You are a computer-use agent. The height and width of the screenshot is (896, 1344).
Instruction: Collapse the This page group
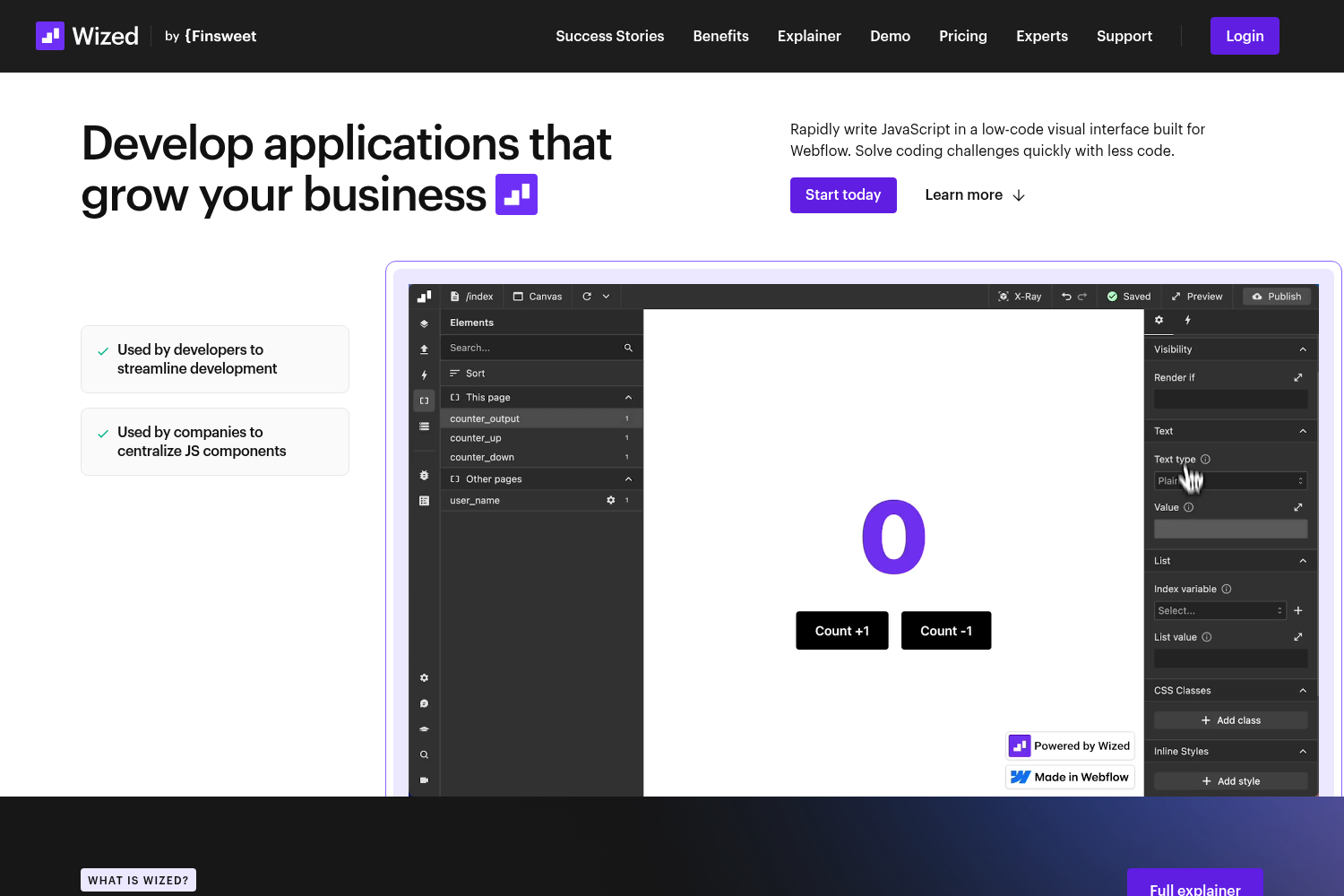628,397
